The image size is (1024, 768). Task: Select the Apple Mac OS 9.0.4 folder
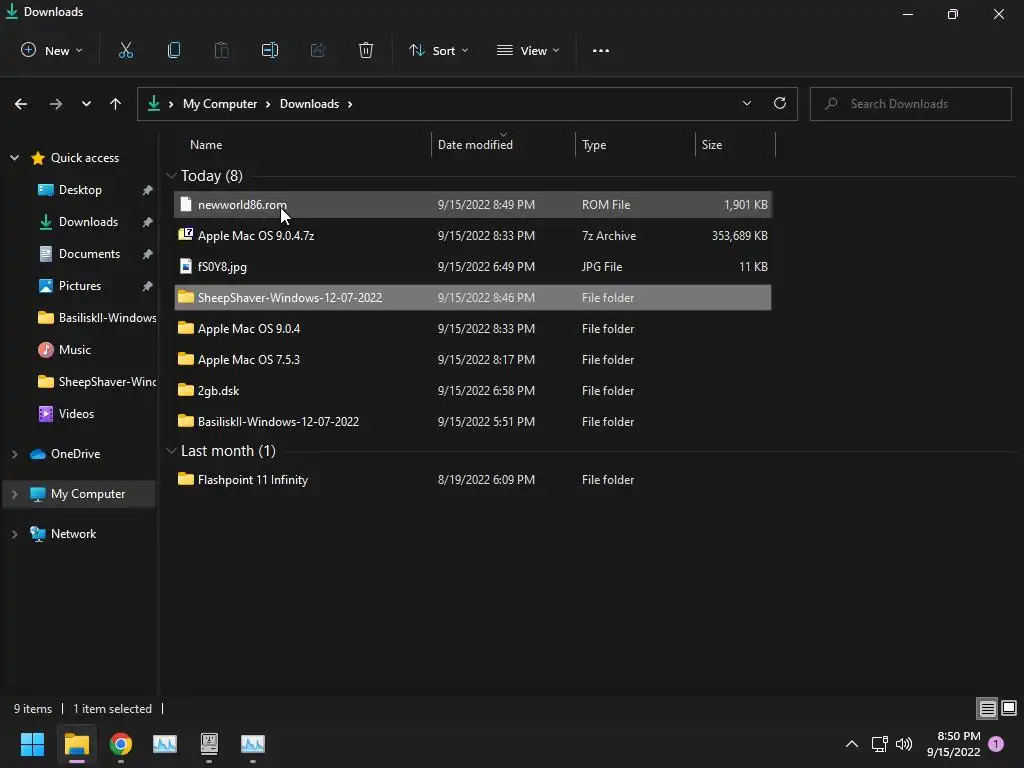point(473,328)
